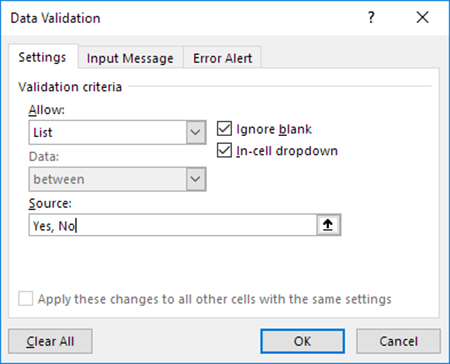450x364 pixels.
Task: Confirm with the OK button
Action: 302,341
